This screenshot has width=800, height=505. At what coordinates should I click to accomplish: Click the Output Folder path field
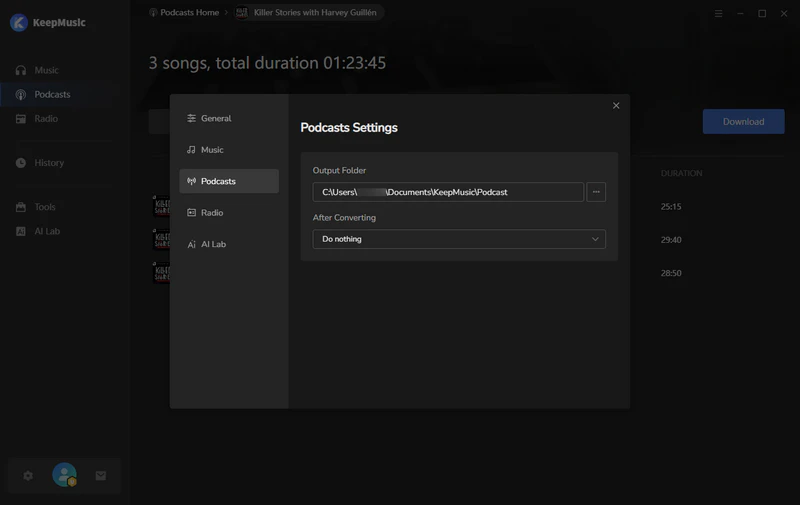coord(448,192)
